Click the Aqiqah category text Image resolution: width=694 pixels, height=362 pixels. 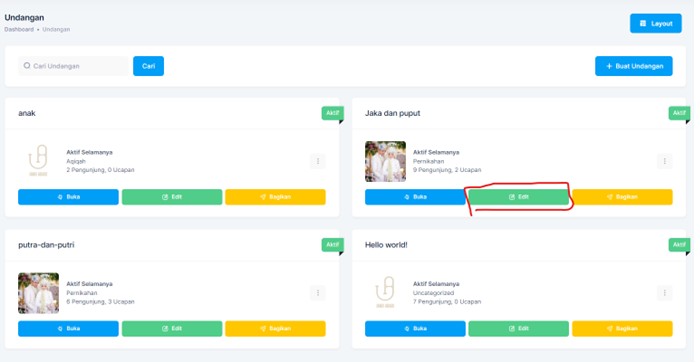click(76, 161)
